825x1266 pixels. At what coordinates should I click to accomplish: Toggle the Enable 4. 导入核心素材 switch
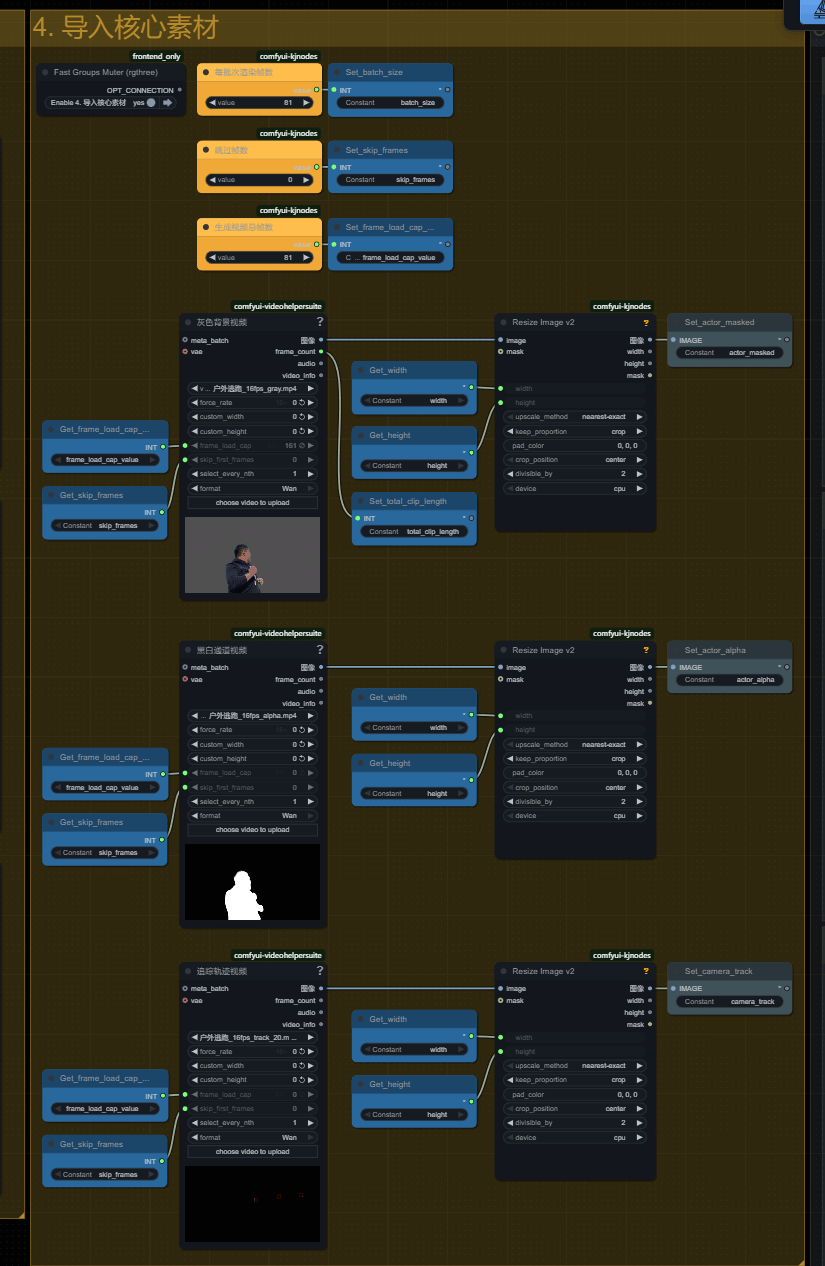click(151, 102)
